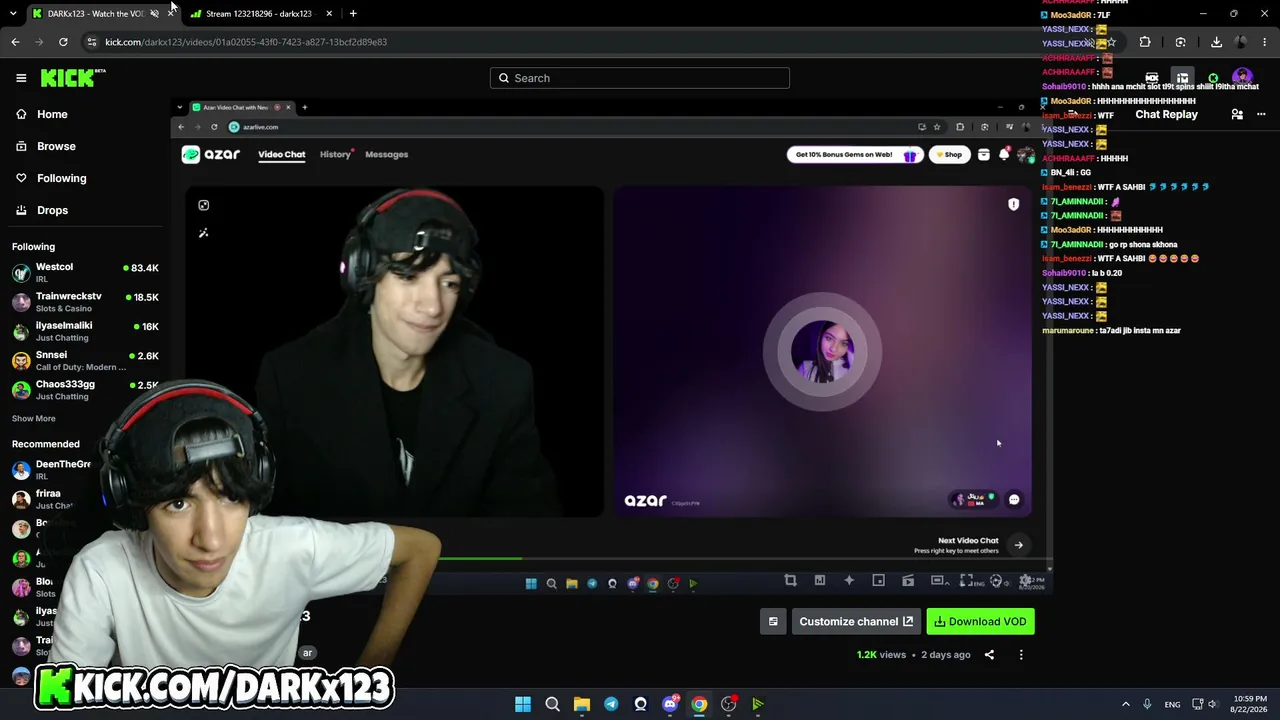Open the Kick sidebar hamburger menu

pos(21,78)
